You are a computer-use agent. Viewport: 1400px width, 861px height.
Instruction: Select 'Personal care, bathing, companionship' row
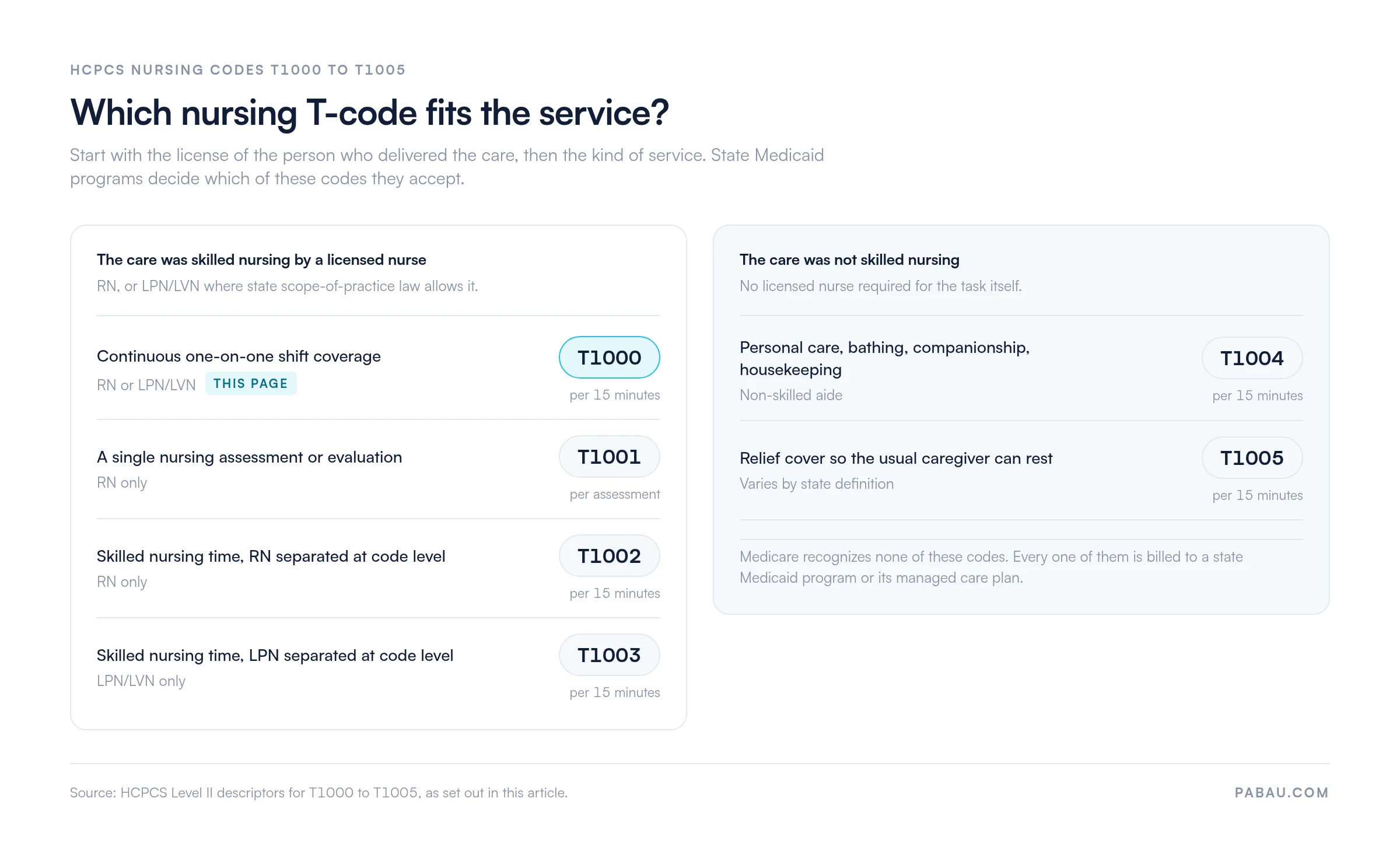coord(1021,369)
